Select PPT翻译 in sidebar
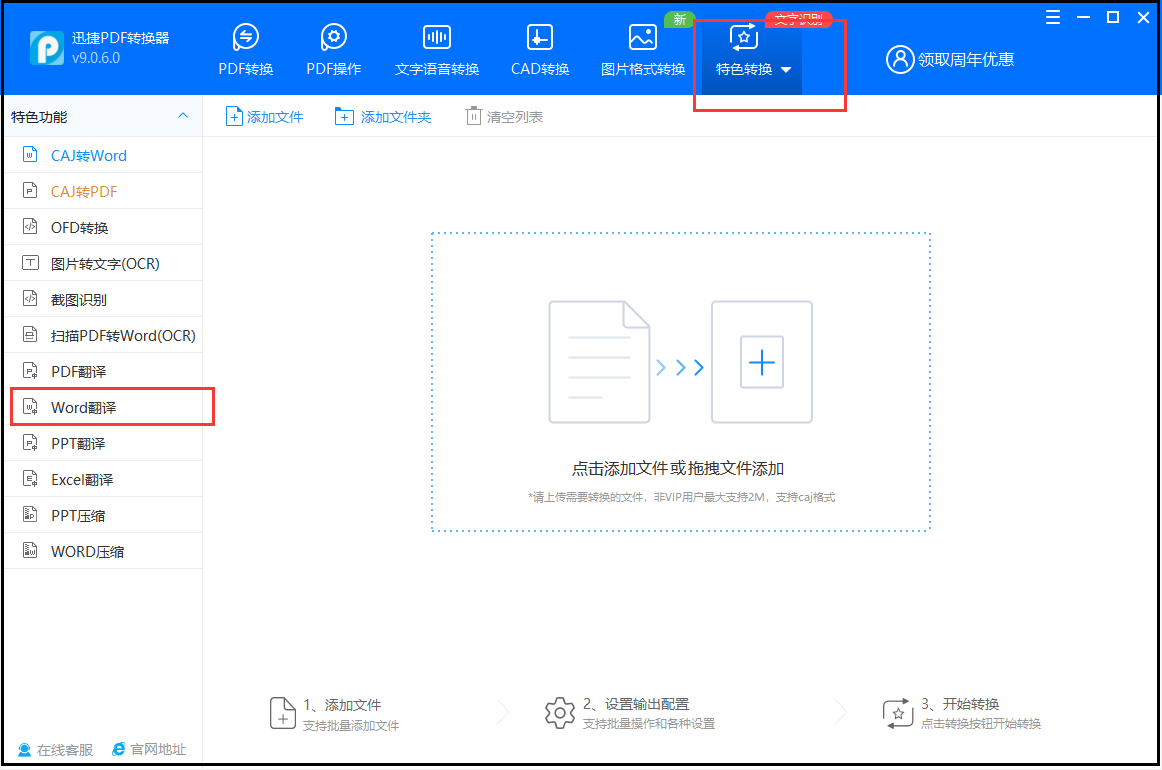The image size is (1162, 770). (x=104, y=443)
